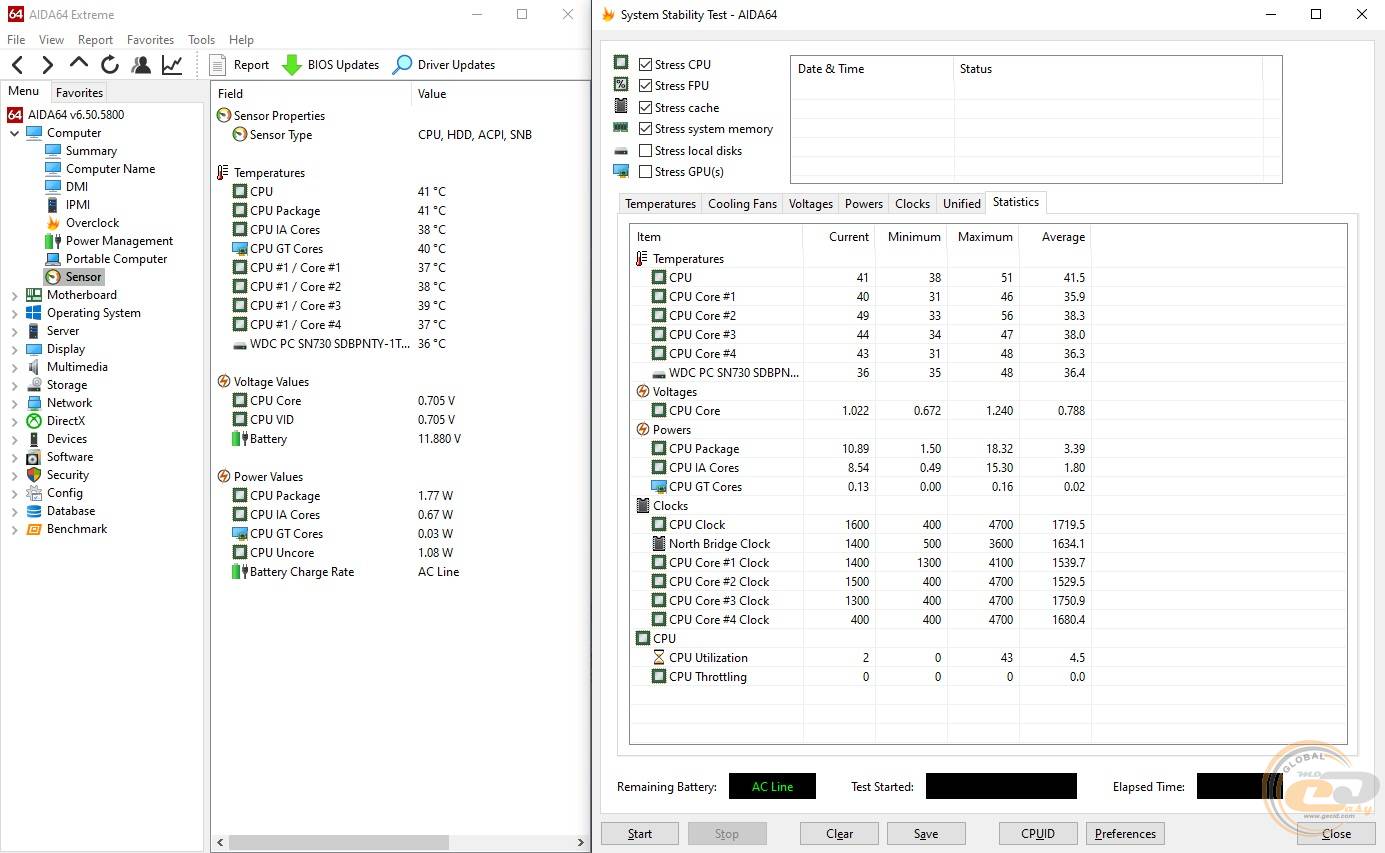Go back with the left arrow toolbar icon
The image size is (1385, 853).
[17, 65]
